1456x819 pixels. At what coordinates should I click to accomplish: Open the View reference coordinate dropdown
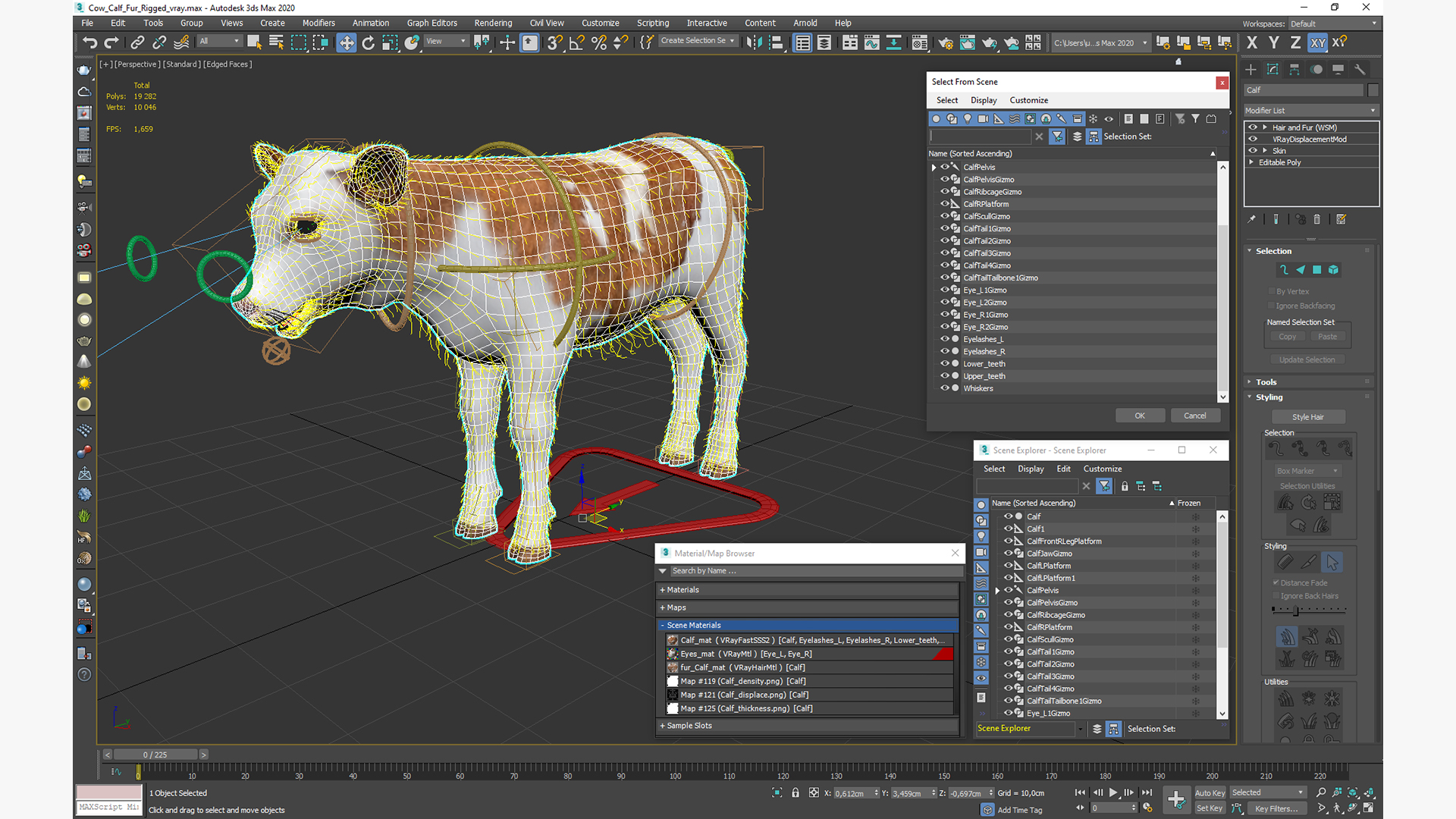click(446, 42)
